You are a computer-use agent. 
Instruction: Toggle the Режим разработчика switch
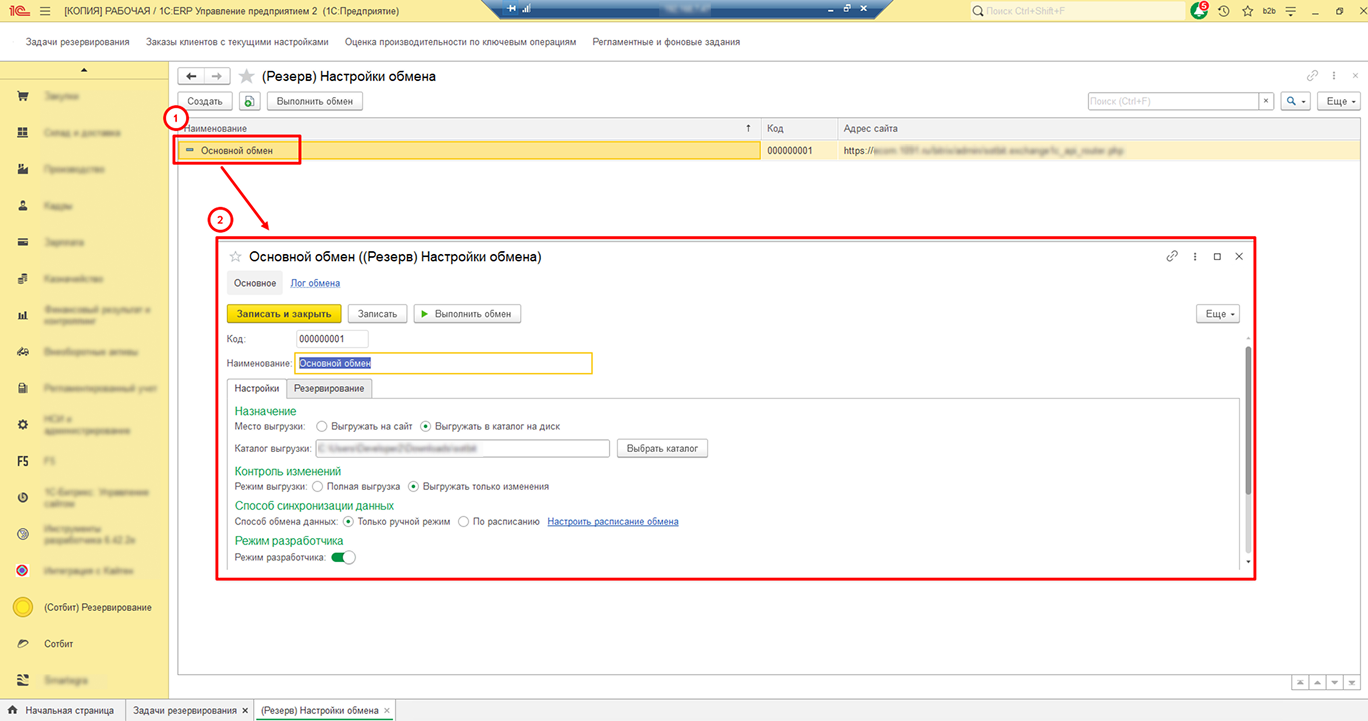[x=343, y=557]
